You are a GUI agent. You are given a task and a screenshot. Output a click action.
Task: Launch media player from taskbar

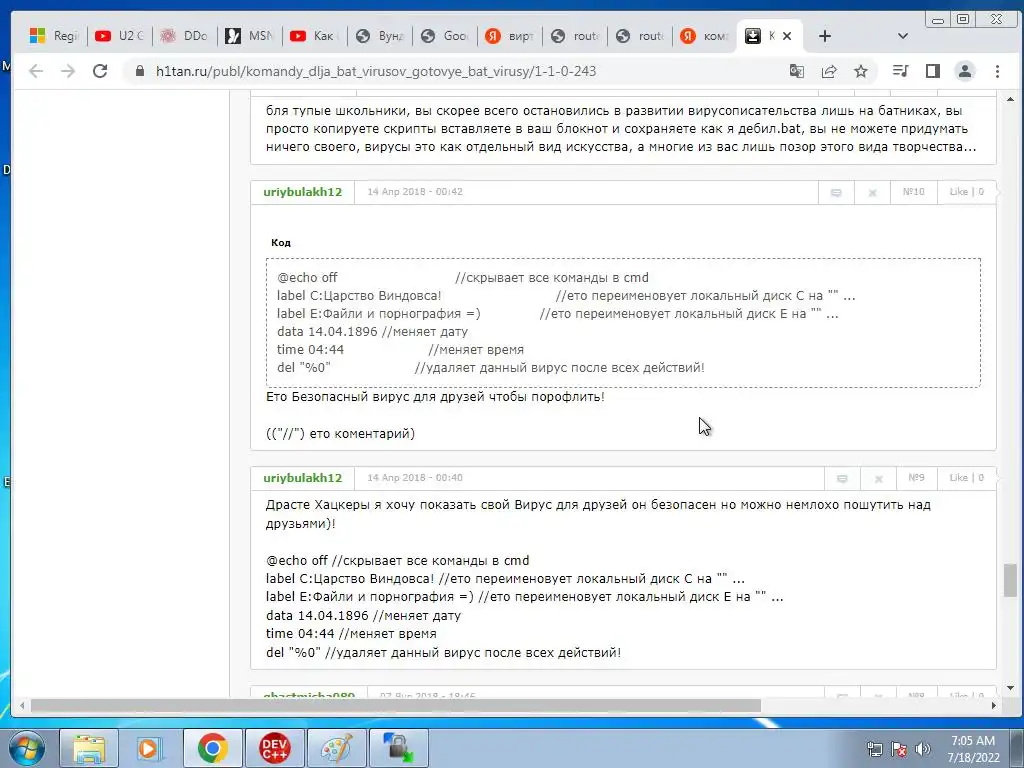click(150, 748)
